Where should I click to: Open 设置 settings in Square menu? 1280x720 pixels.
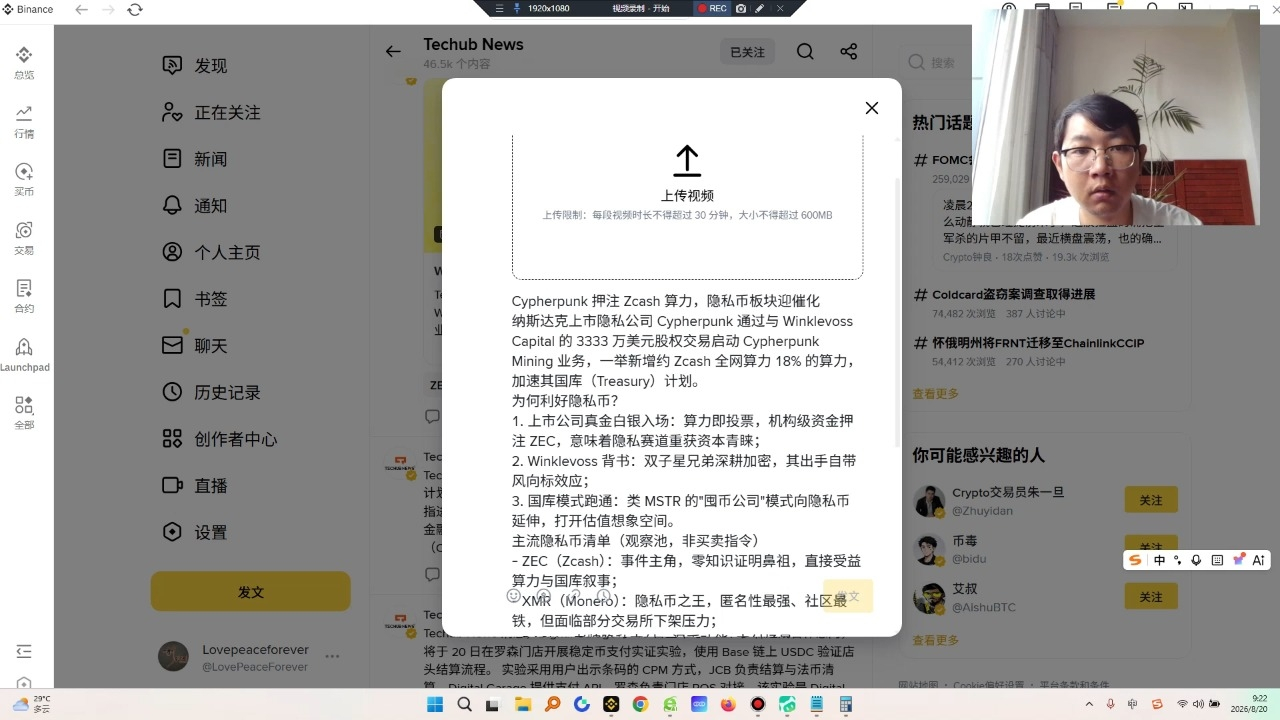pyautogui.click(x=195, y=533)
